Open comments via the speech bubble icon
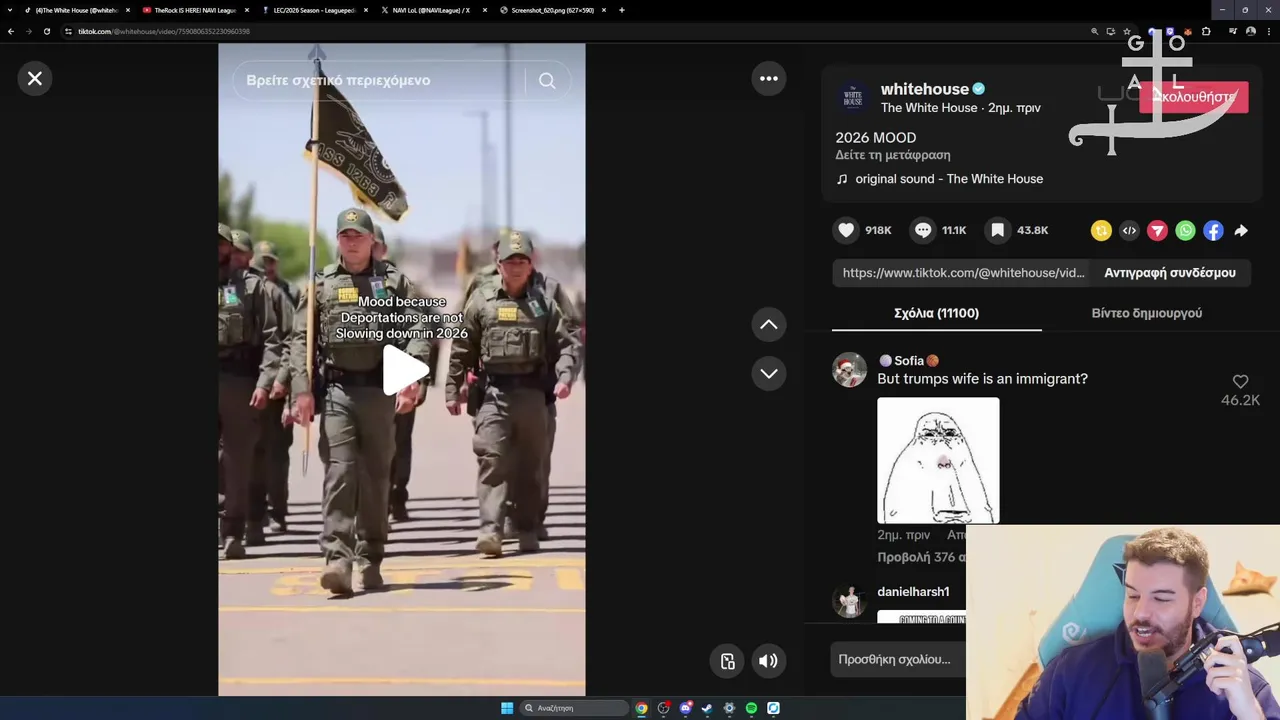The width and height of the screenshot is (1280, 720). click(x=923, y=230)
